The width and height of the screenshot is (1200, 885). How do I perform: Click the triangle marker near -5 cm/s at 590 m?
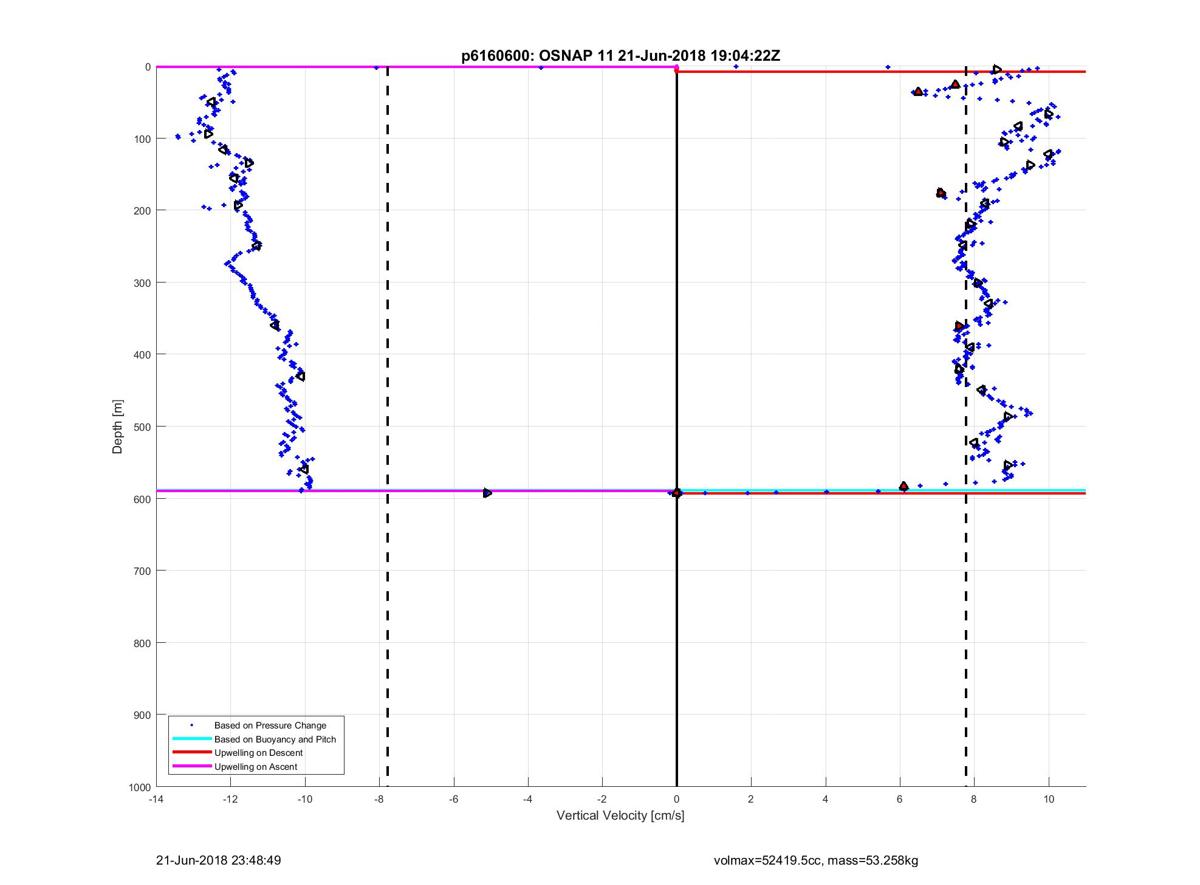(487, 493)
